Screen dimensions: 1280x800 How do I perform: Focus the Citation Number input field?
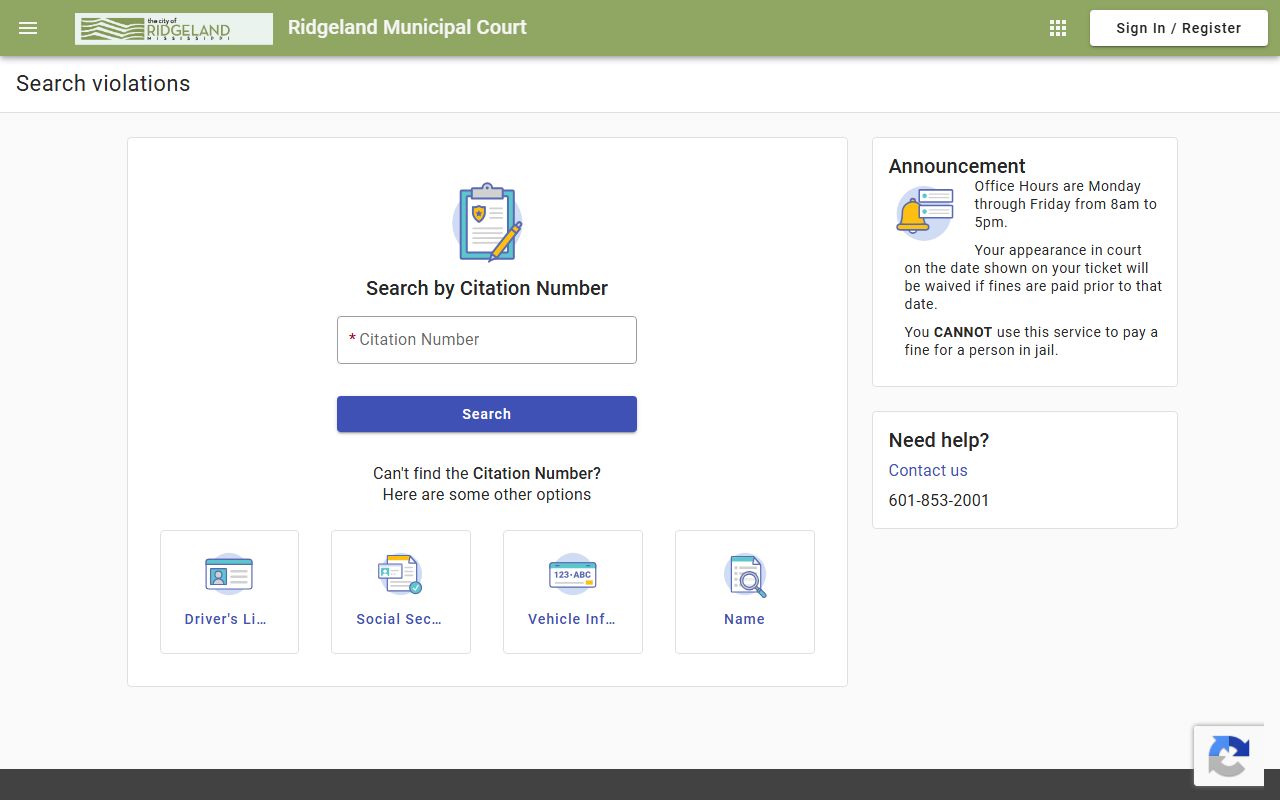tap(487, 340)
